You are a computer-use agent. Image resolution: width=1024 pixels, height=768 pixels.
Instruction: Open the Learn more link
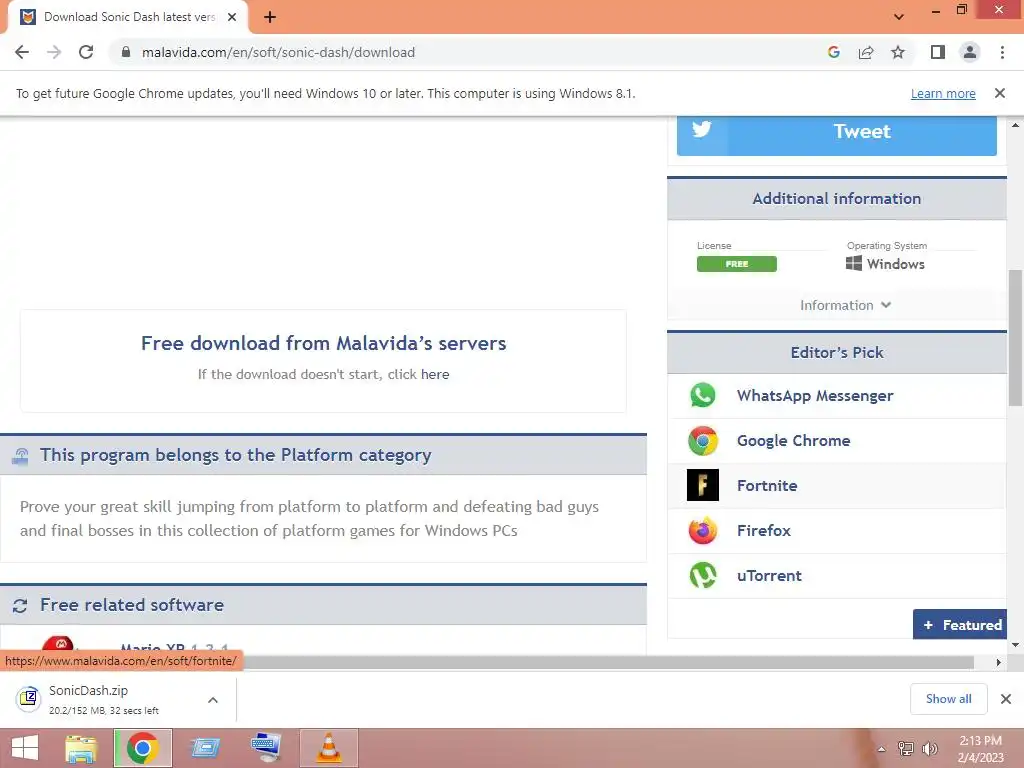pos(943,93)
